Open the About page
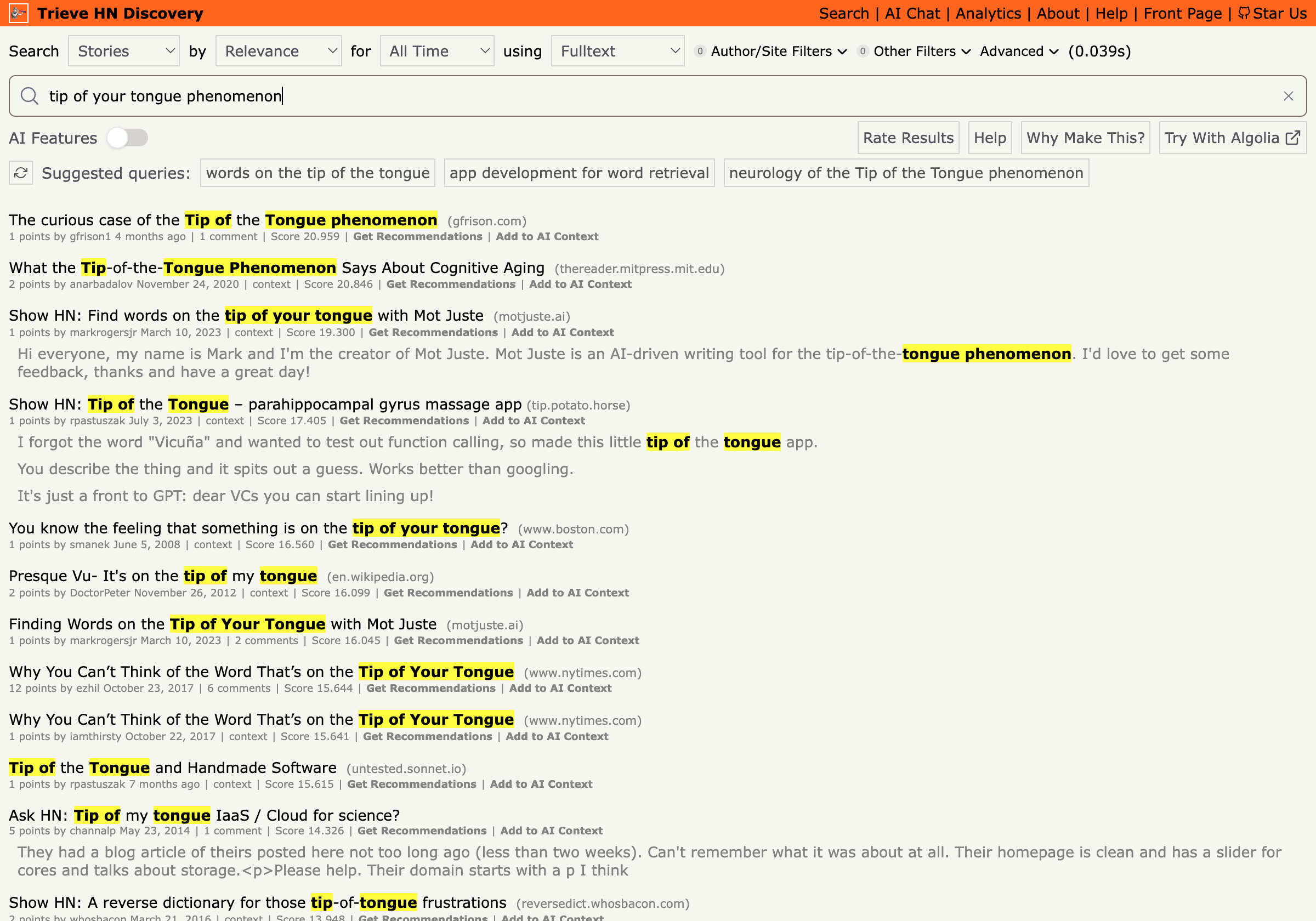The image size is (1316, 921). pos(1058,13)
